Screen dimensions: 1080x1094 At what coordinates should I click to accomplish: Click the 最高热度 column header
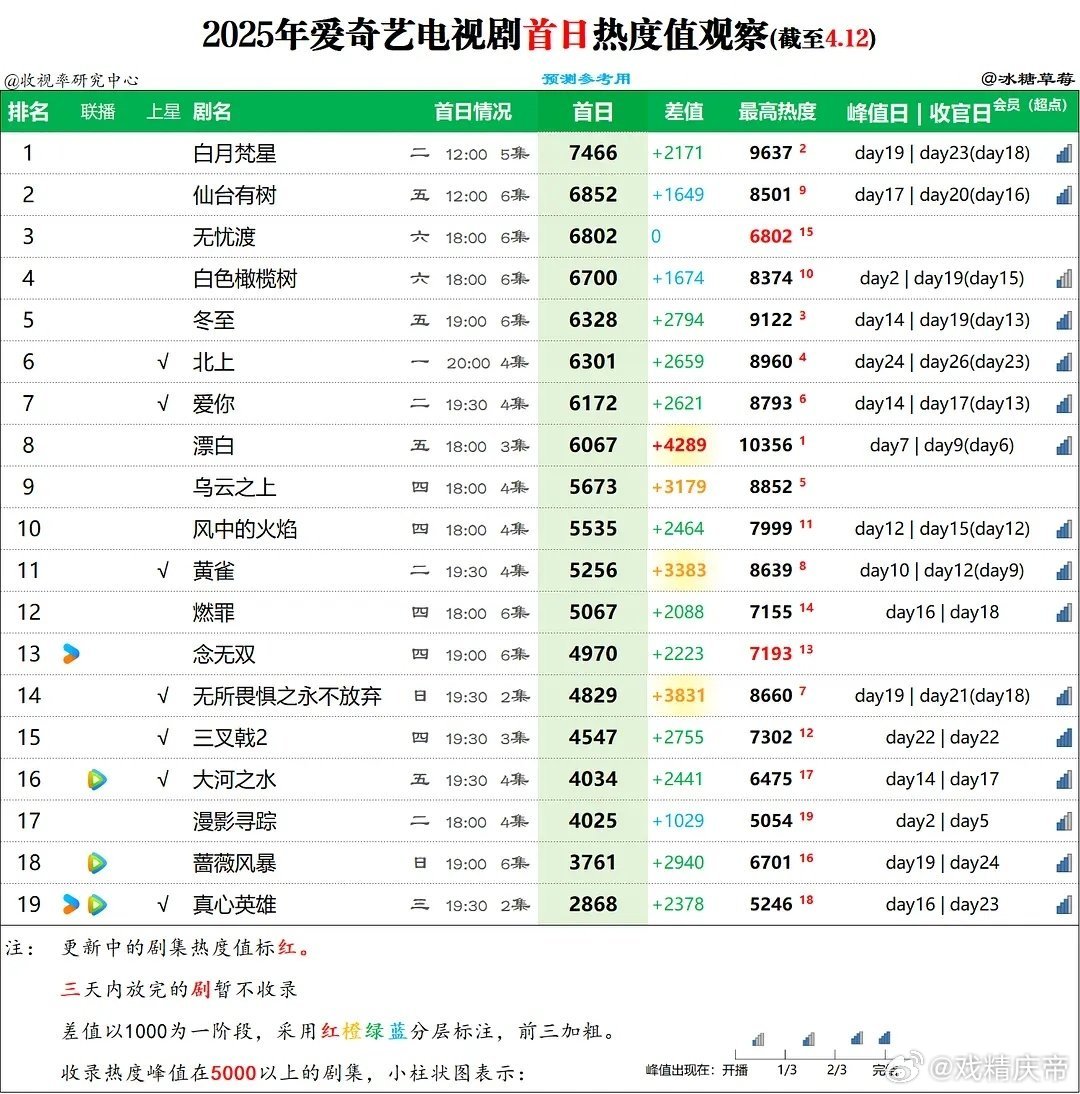pos(777,112)
